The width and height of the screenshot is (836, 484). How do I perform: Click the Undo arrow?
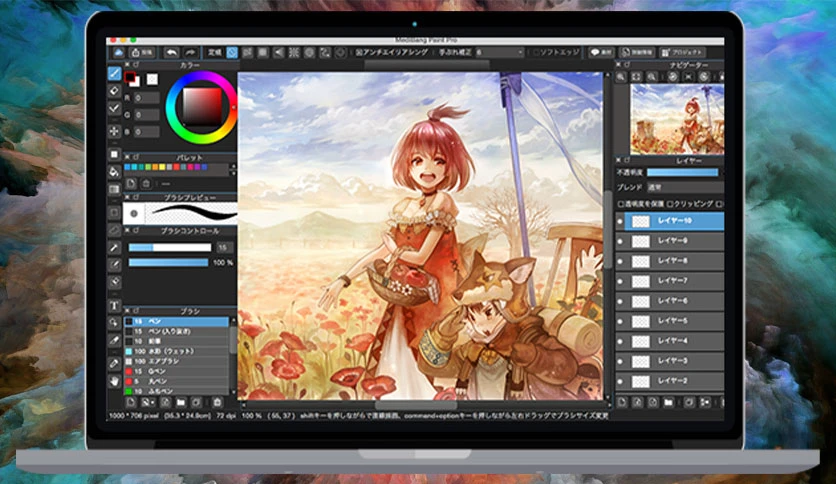point(171,52)
